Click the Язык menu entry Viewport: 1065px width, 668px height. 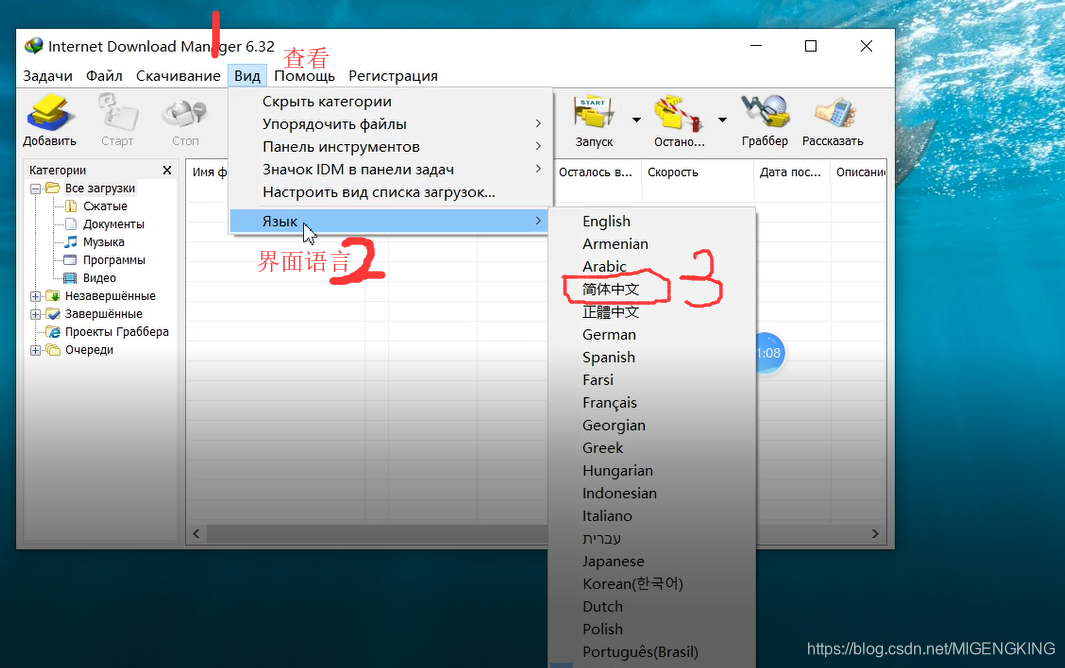pyautogui.click(x=391, y=221)
